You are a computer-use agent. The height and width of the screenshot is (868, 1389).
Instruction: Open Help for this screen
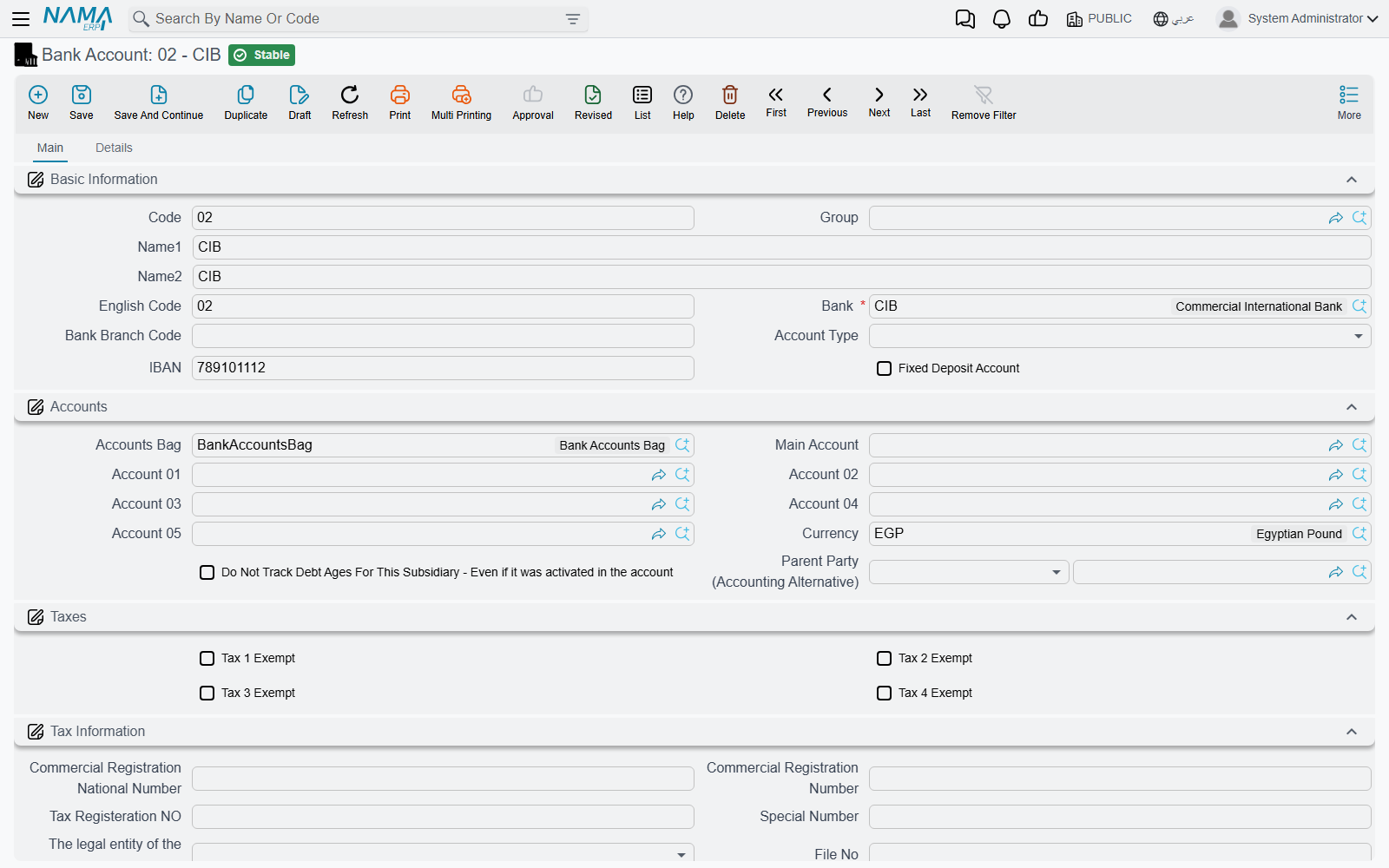[x=683, y=102]
